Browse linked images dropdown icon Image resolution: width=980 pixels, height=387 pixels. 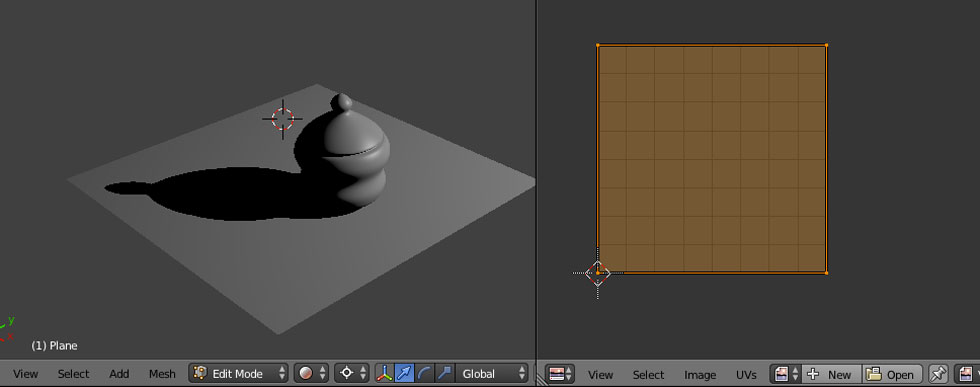[786, 374]
